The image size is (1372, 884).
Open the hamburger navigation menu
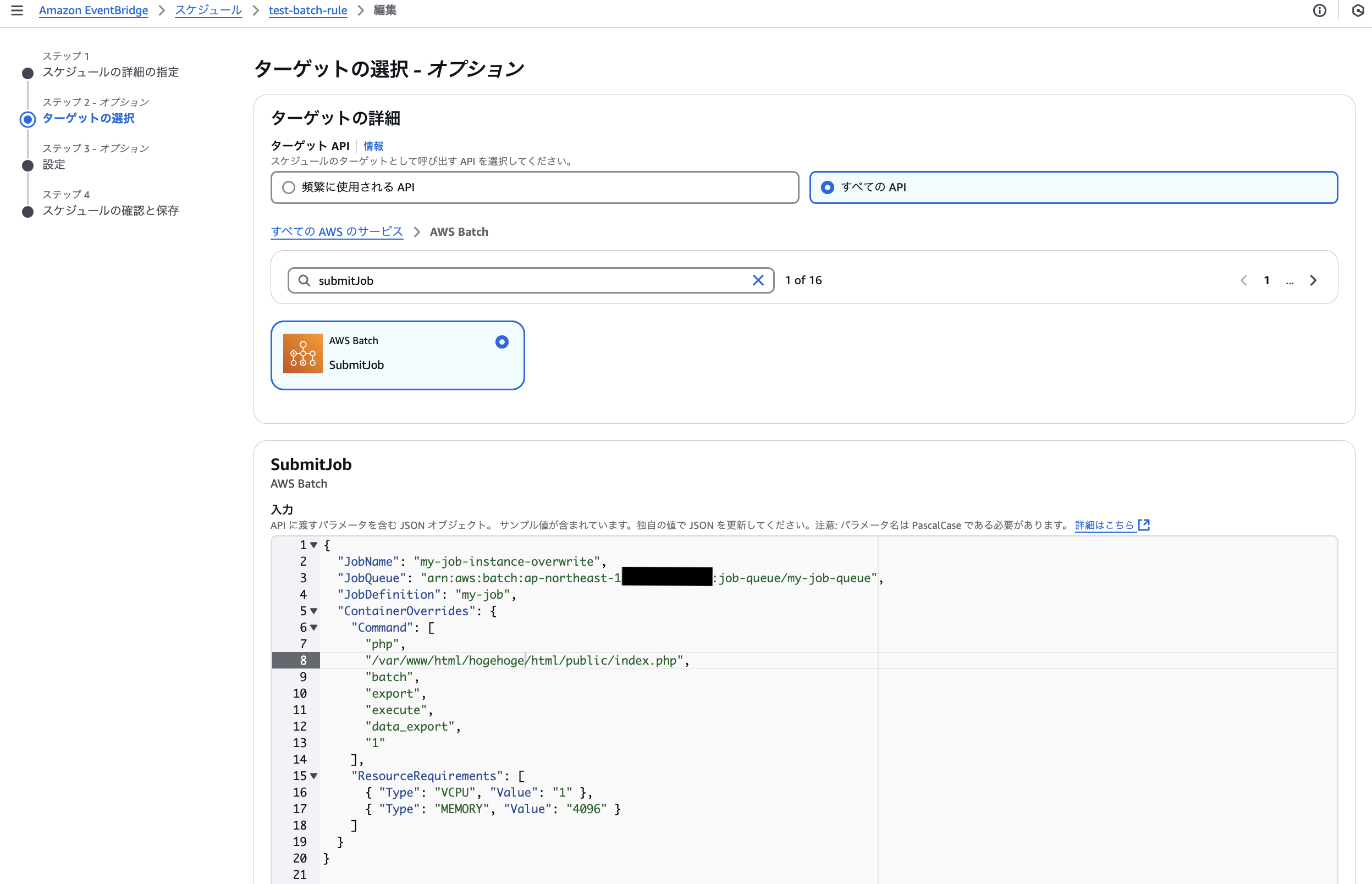tap(17, 10)
